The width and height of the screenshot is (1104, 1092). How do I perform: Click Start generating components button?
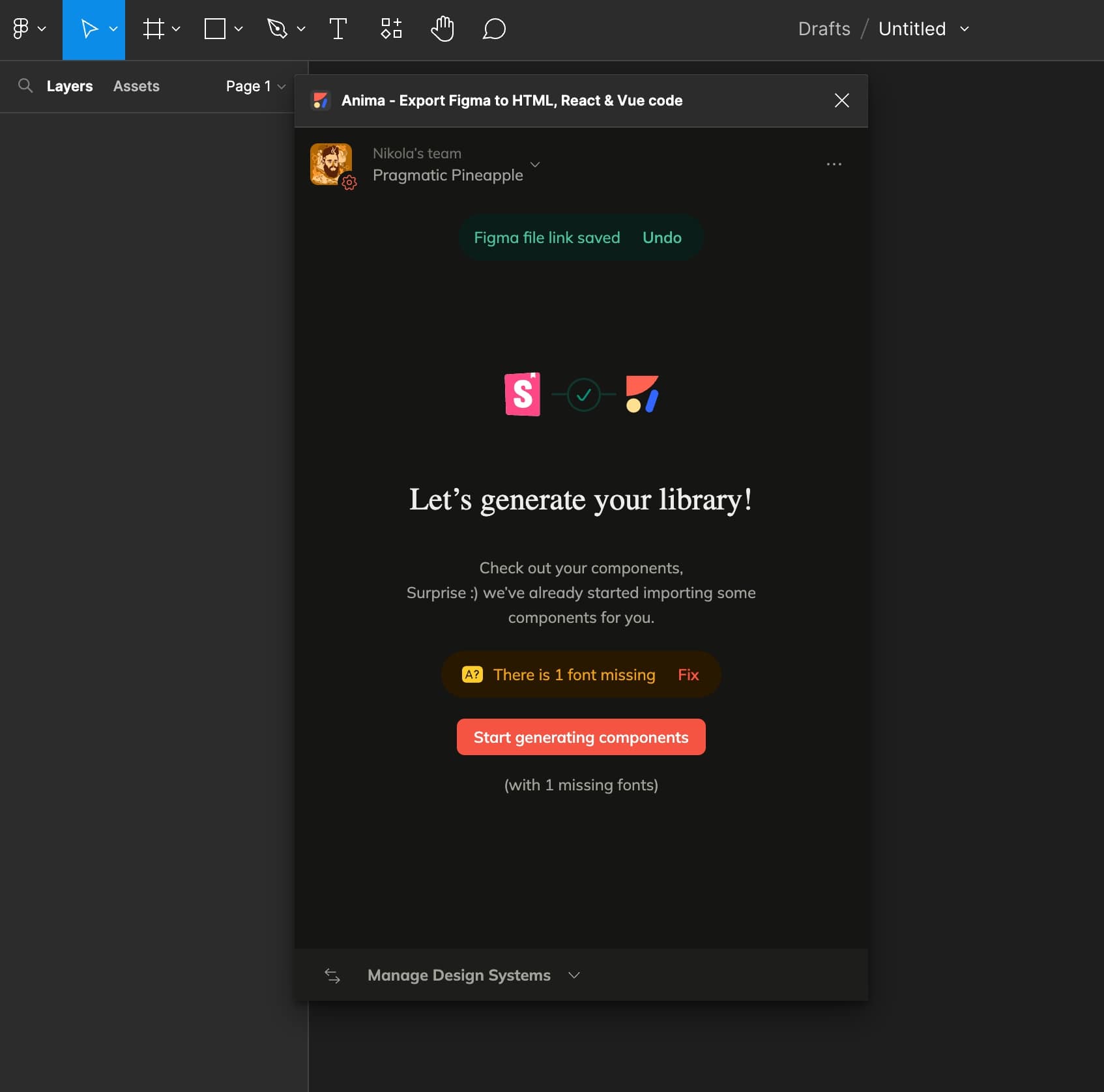(x=581, y=737)
